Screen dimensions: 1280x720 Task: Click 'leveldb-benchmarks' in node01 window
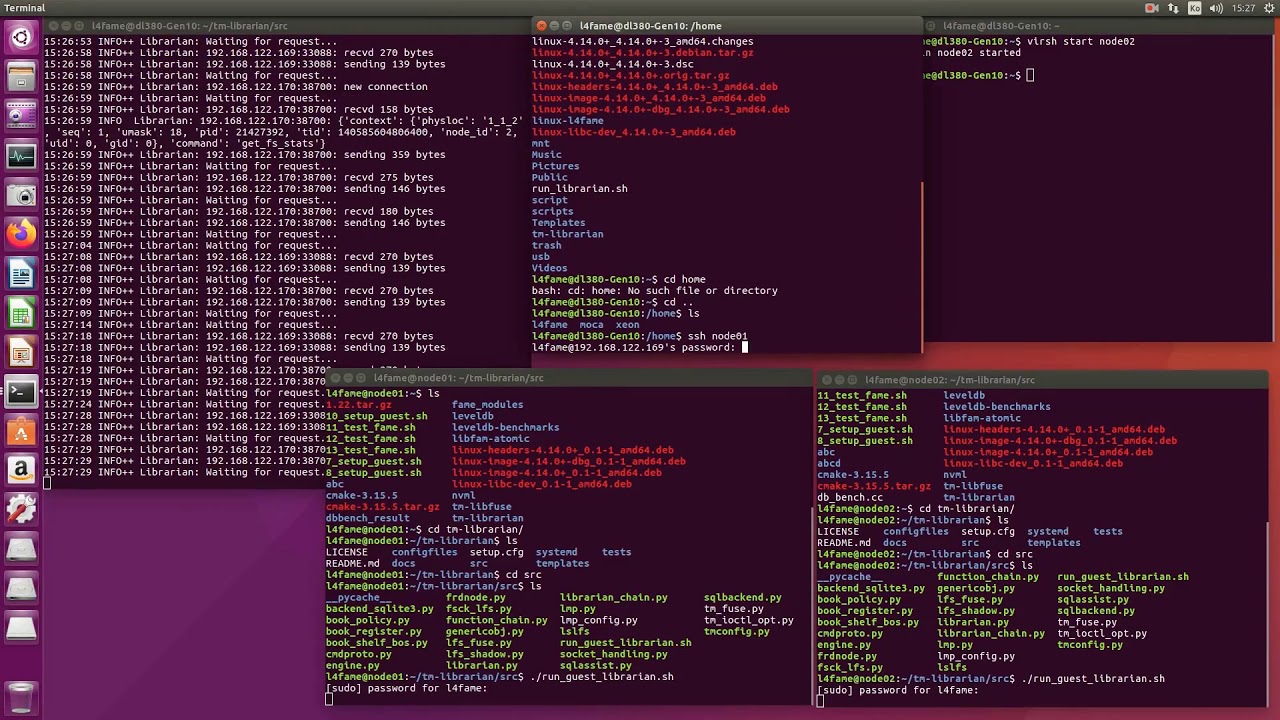[506, 427]
